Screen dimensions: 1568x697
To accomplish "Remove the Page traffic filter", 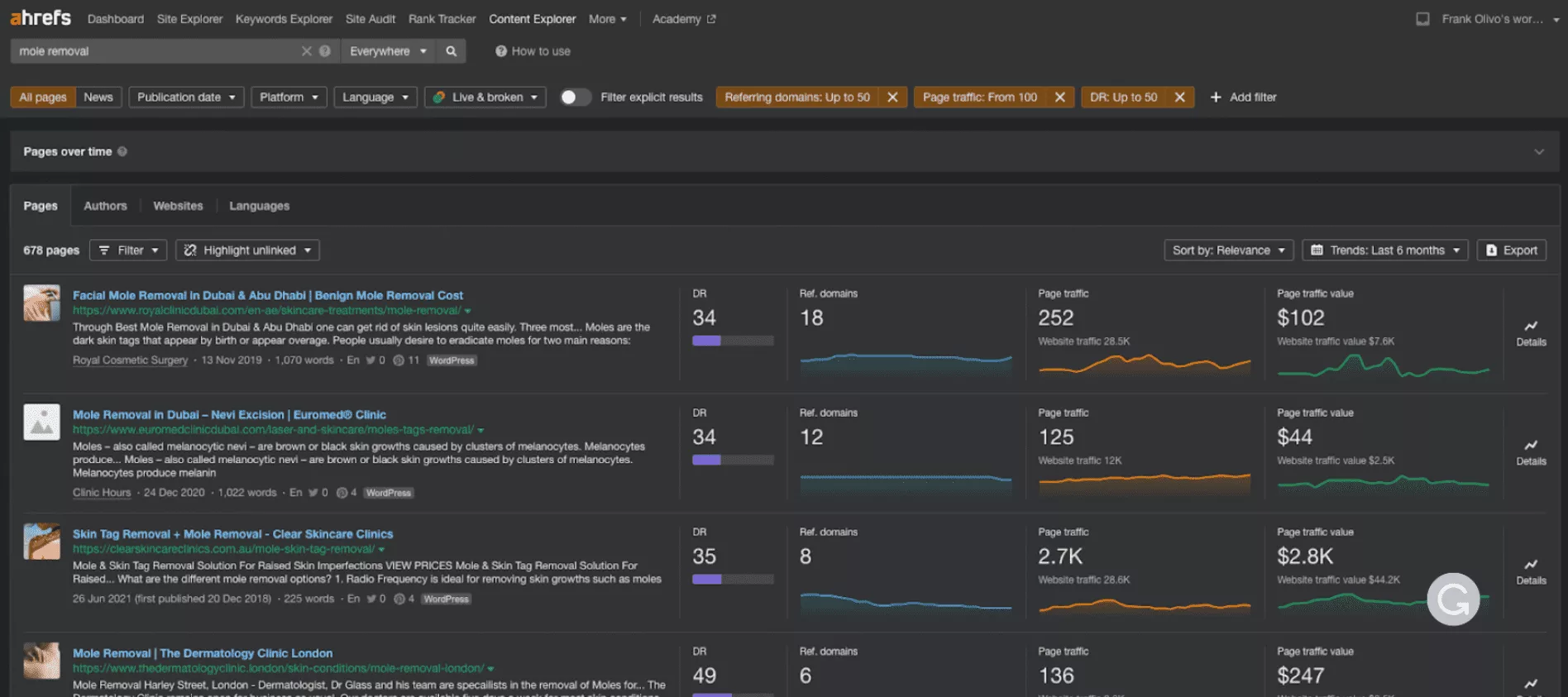I will point(1059,98).
